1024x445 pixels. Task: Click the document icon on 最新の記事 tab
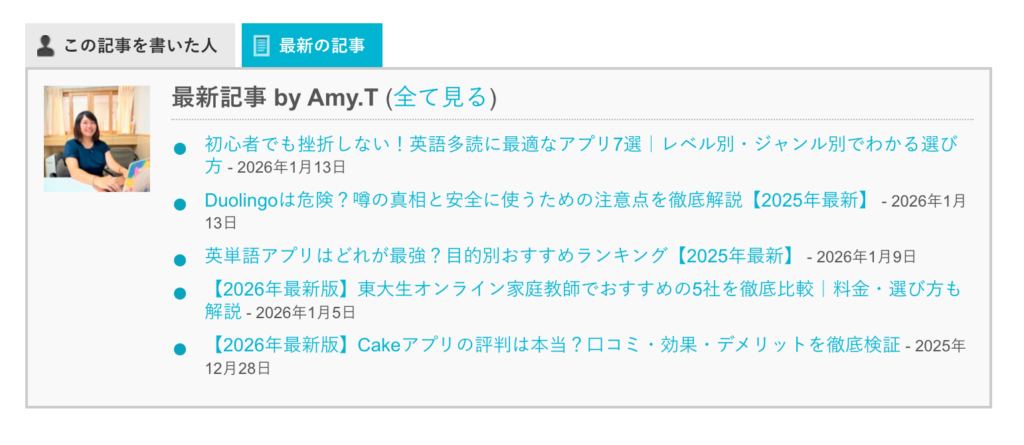pyautogui.click(x=262, y=45)
